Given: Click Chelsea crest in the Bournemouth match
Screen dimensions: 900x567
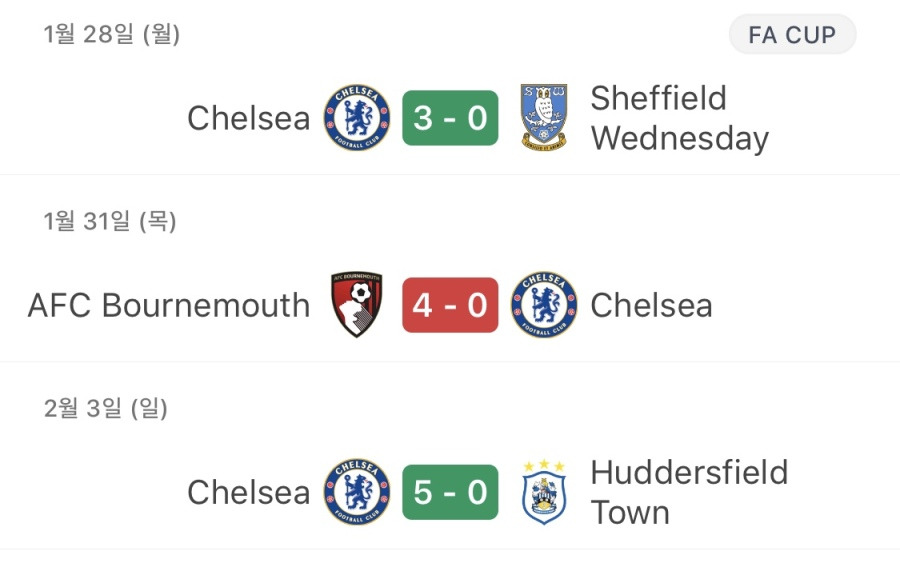Looking at the screenshot, I should click(x=544, y=305).
